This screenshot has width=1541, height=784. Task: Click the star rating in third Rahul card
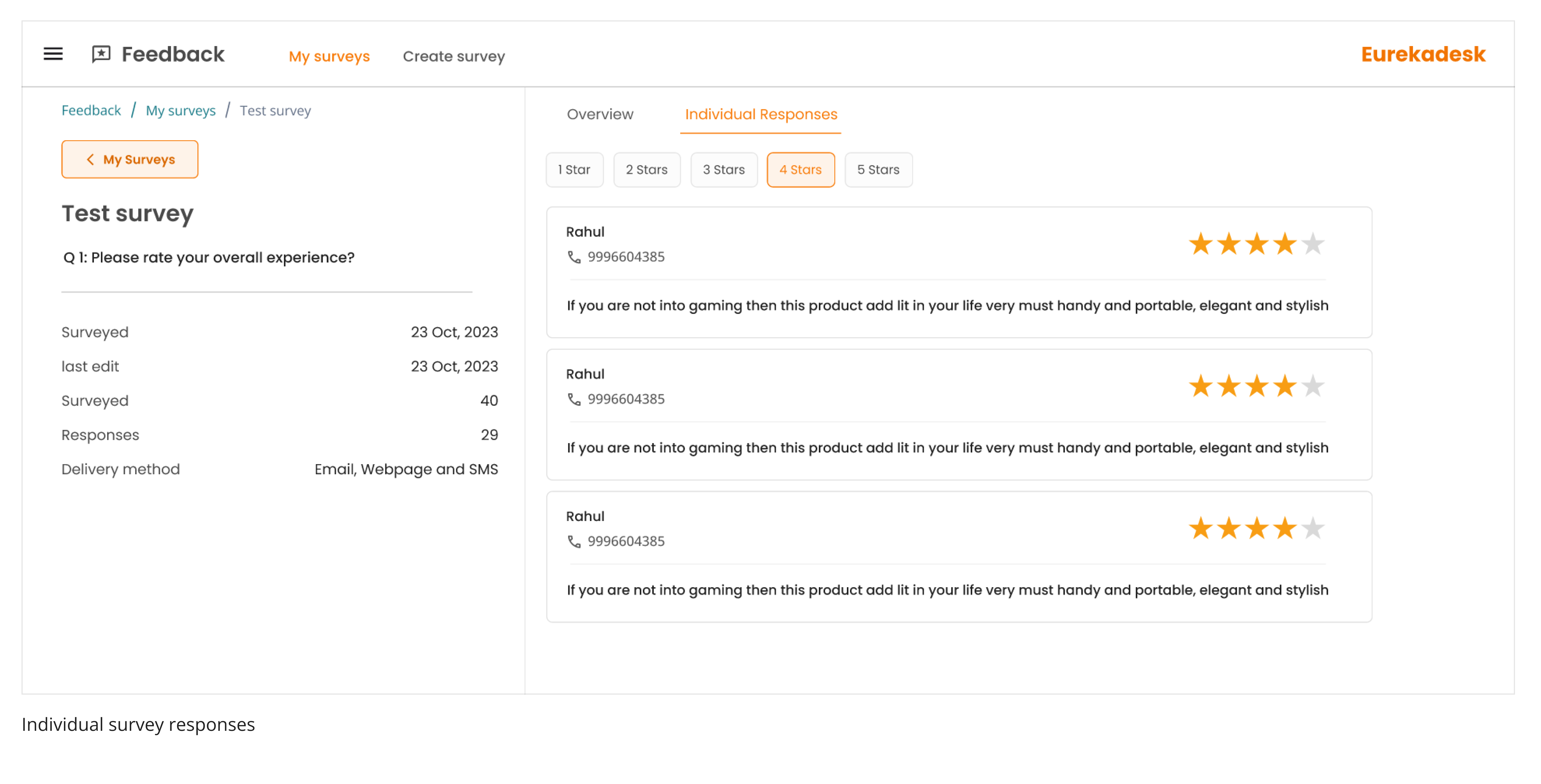click(x=1256, y=529)
